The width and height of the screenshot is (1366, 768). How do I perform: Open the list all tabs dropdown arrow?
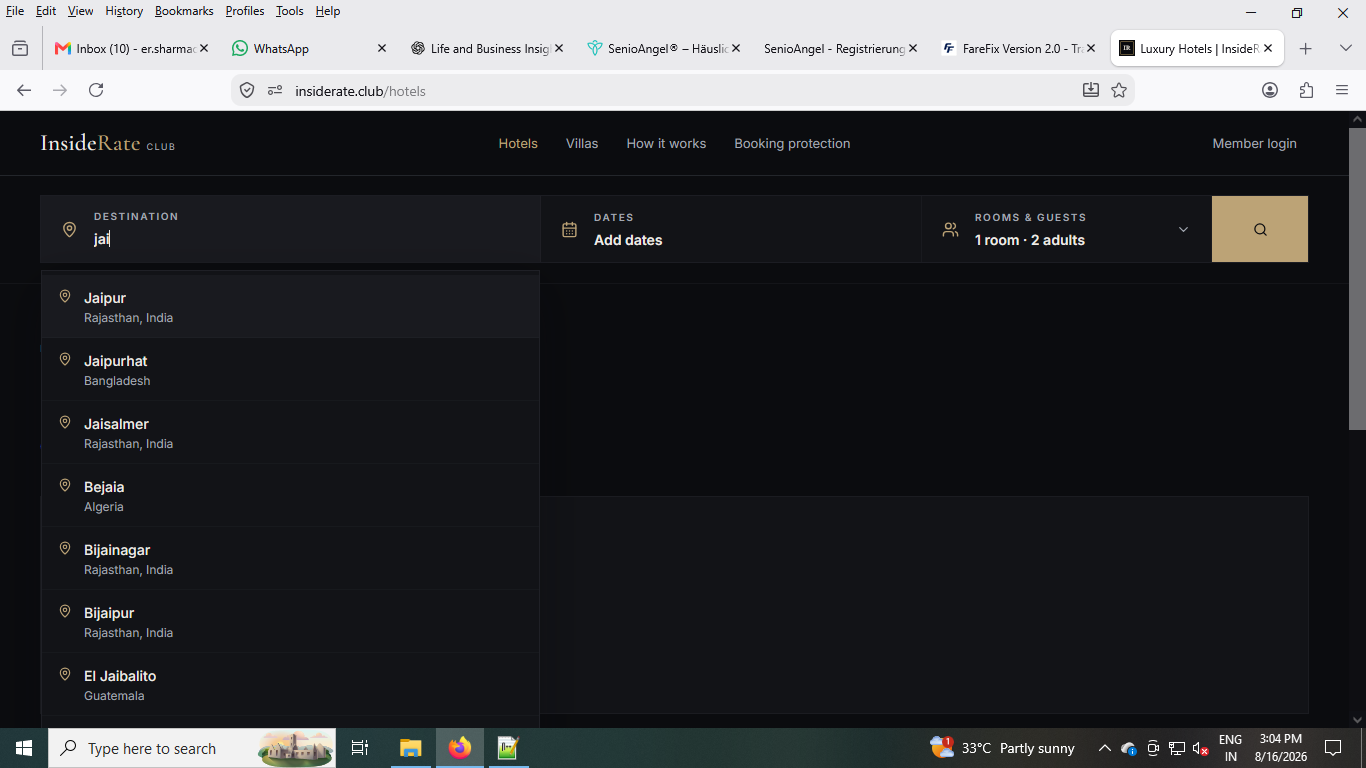click(x=1346, y=48)
